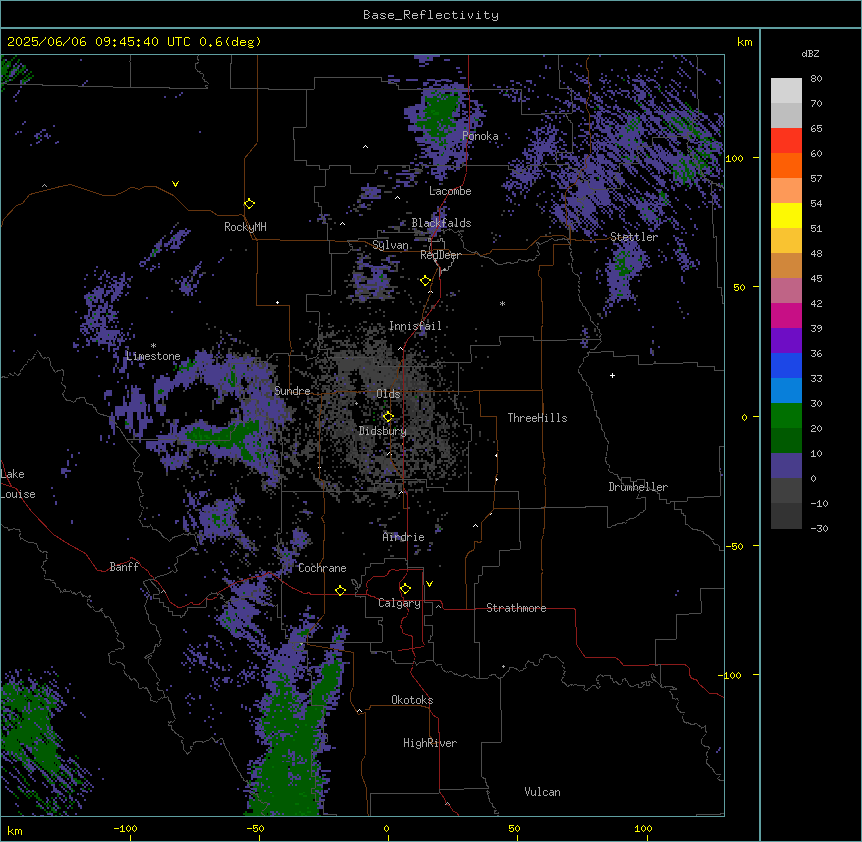Click the -50 tick on the right axis
The image size is (862, 842).
734,546
